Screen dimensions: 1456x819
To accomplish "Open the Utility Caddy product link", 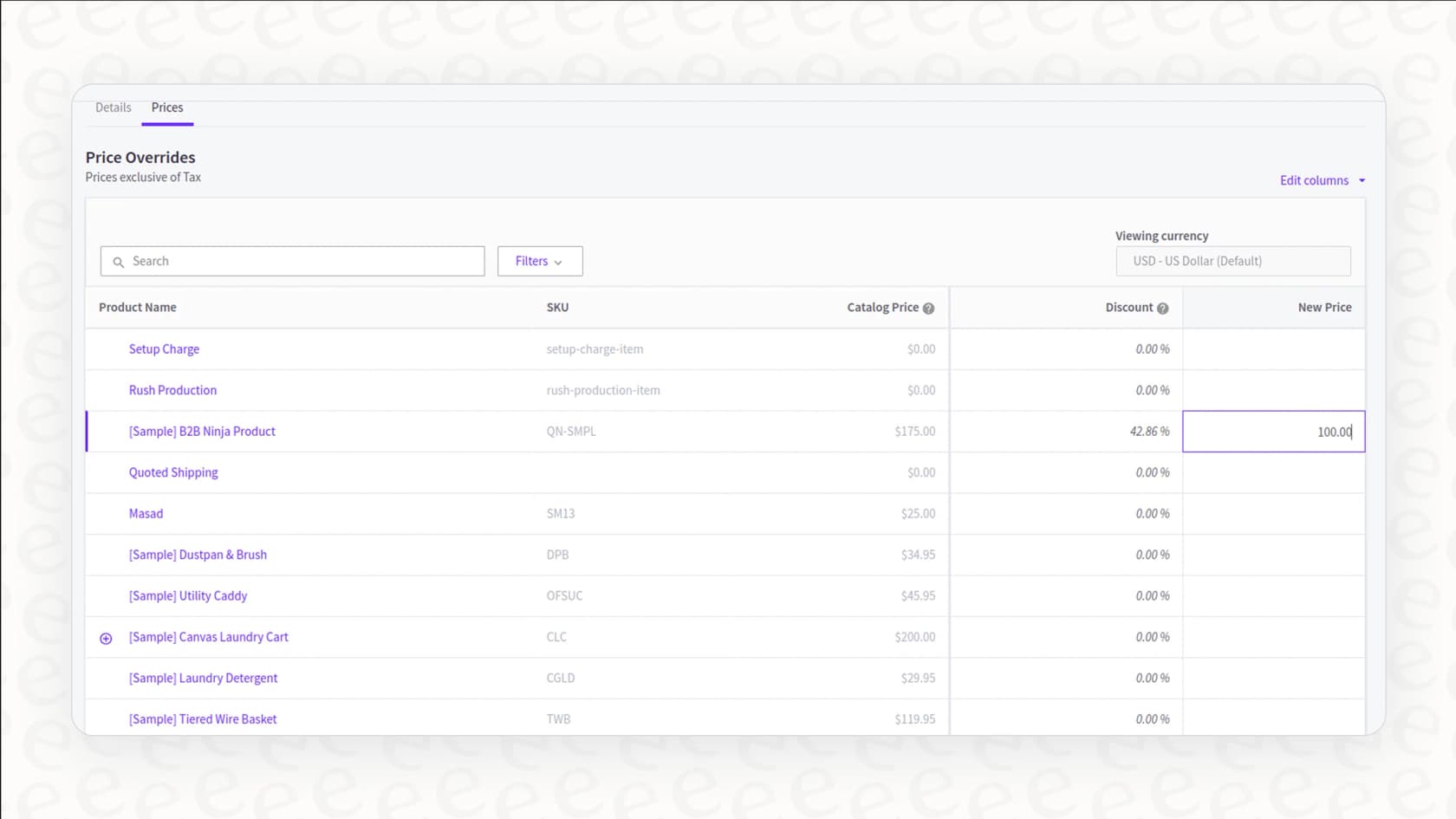I will (x=188, y=596).
